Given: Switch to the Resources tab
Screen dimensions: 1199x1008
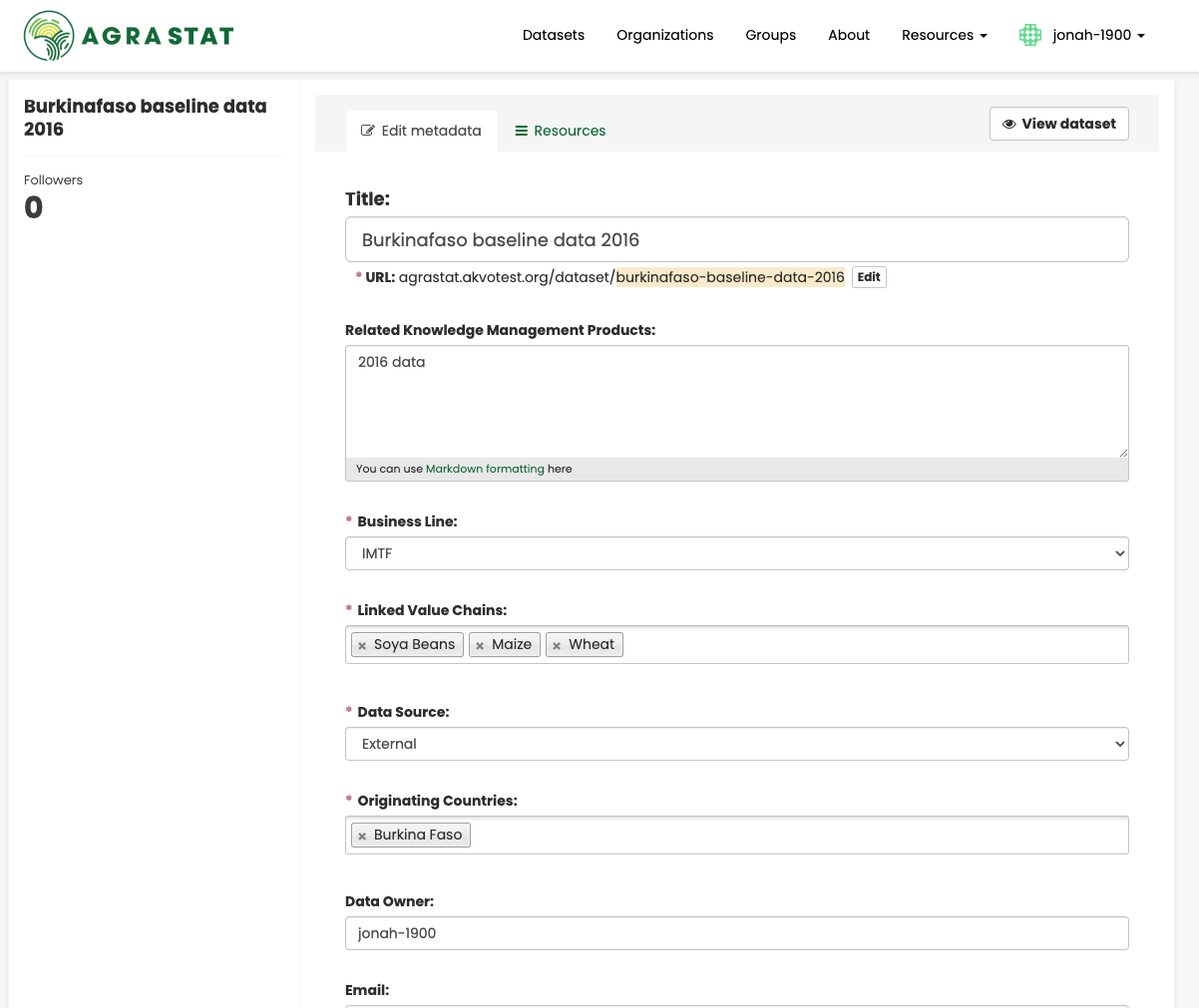Looking at the screenshot, I should coord(560,131).
